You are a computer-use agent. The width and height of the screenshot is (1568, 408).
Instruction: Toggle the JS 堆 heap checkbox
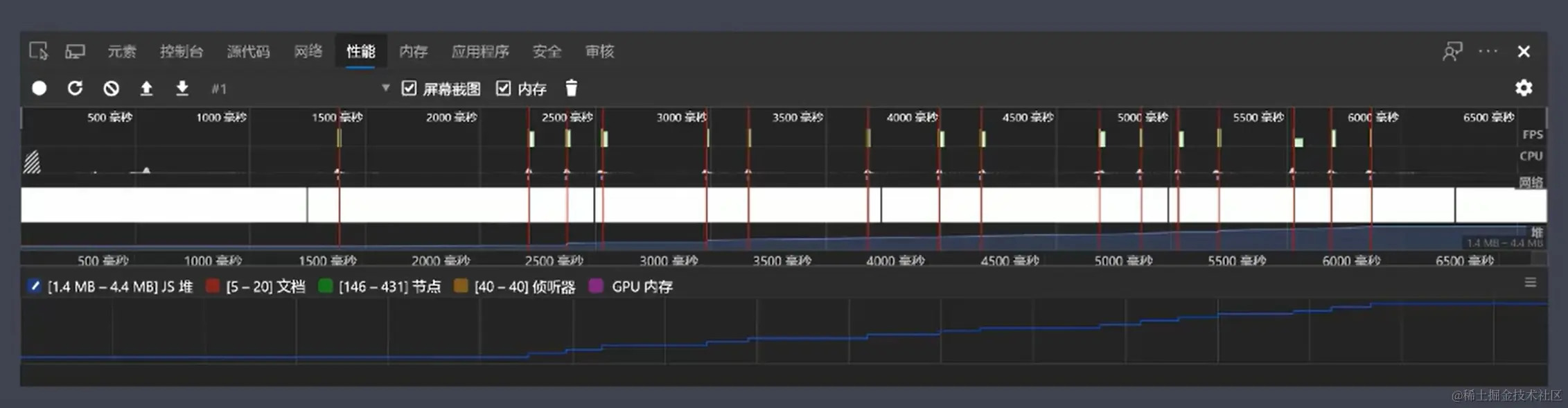pos(34,286)
